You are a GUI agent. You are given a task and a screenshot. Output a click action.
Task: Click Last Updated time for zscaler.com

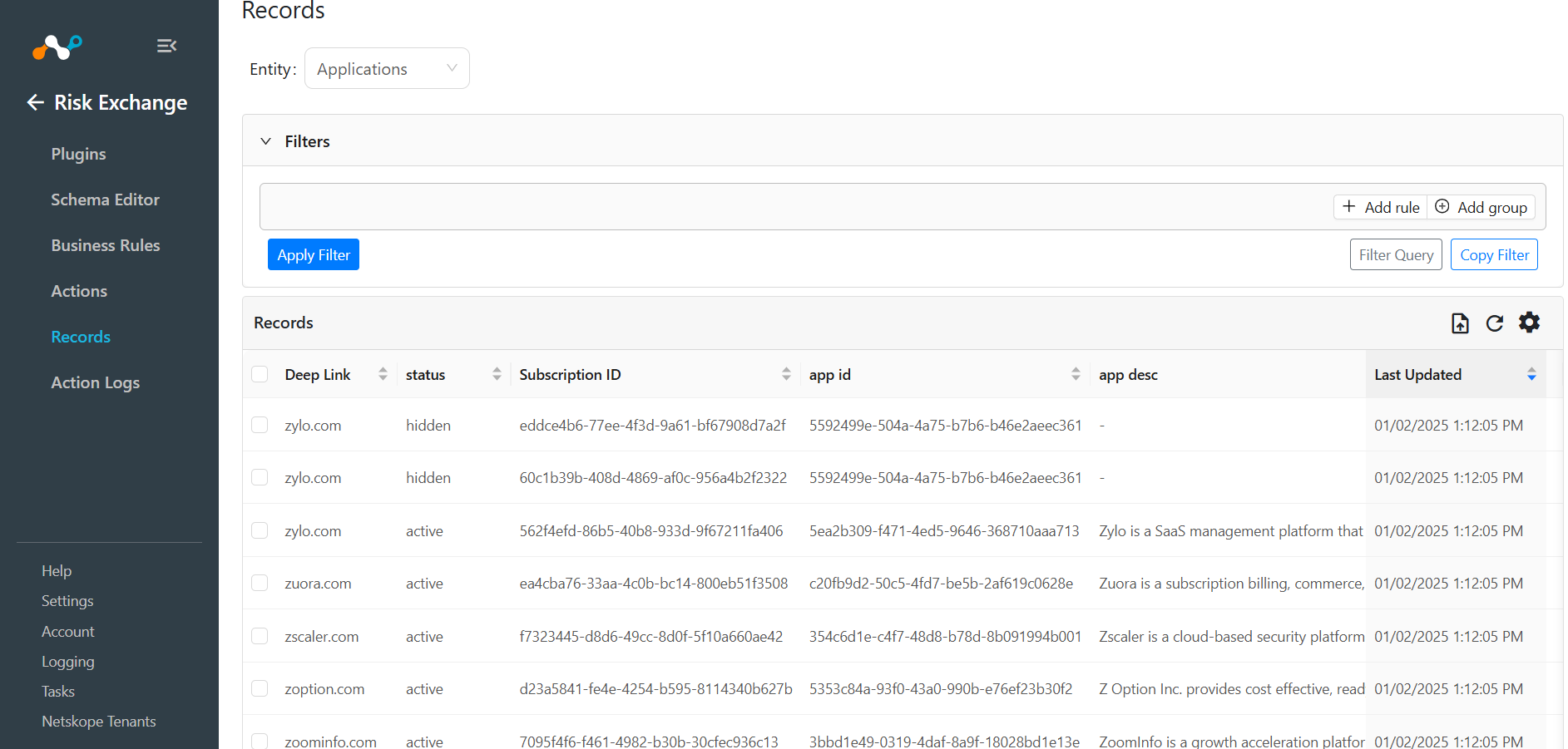[1448, 637]
